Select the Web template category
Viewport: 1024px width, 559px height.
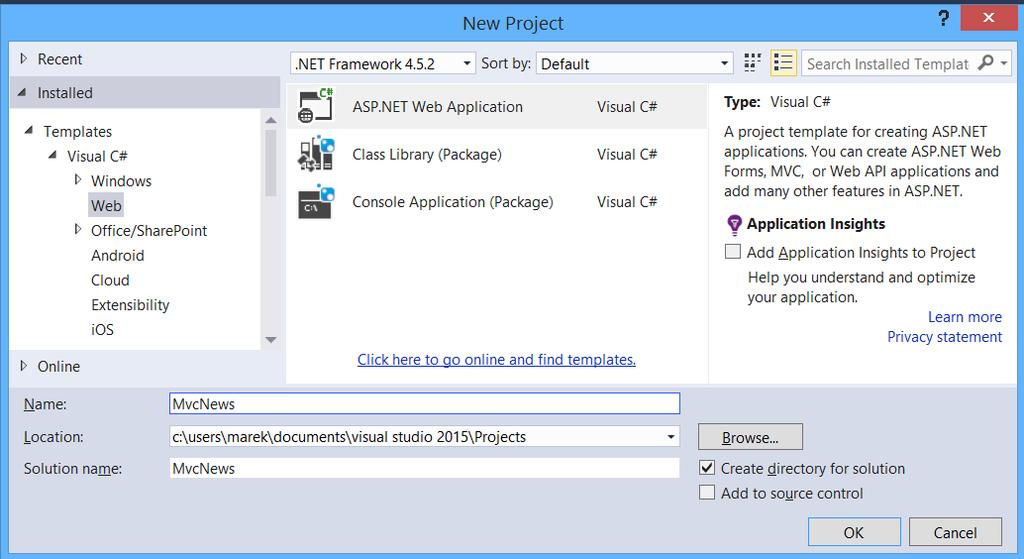point(106,206)
